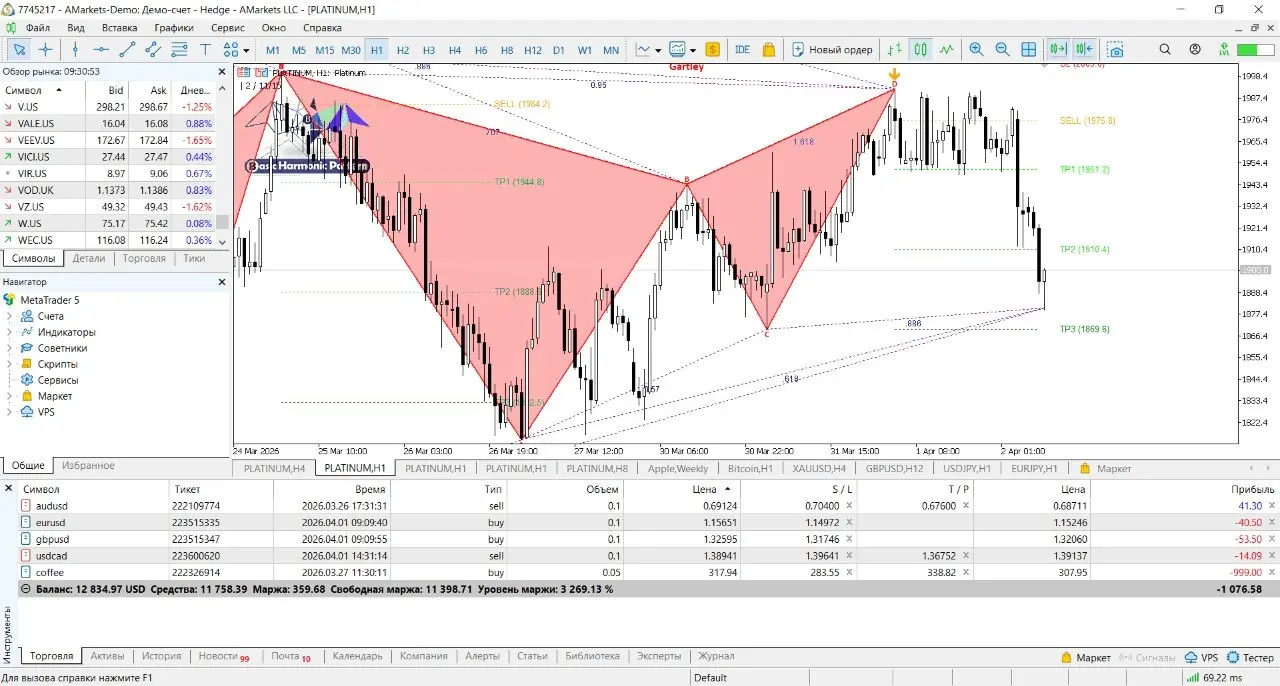Pick the trendline drawing tool
The image size is (1280, 686).
click(x=127, y=49)
